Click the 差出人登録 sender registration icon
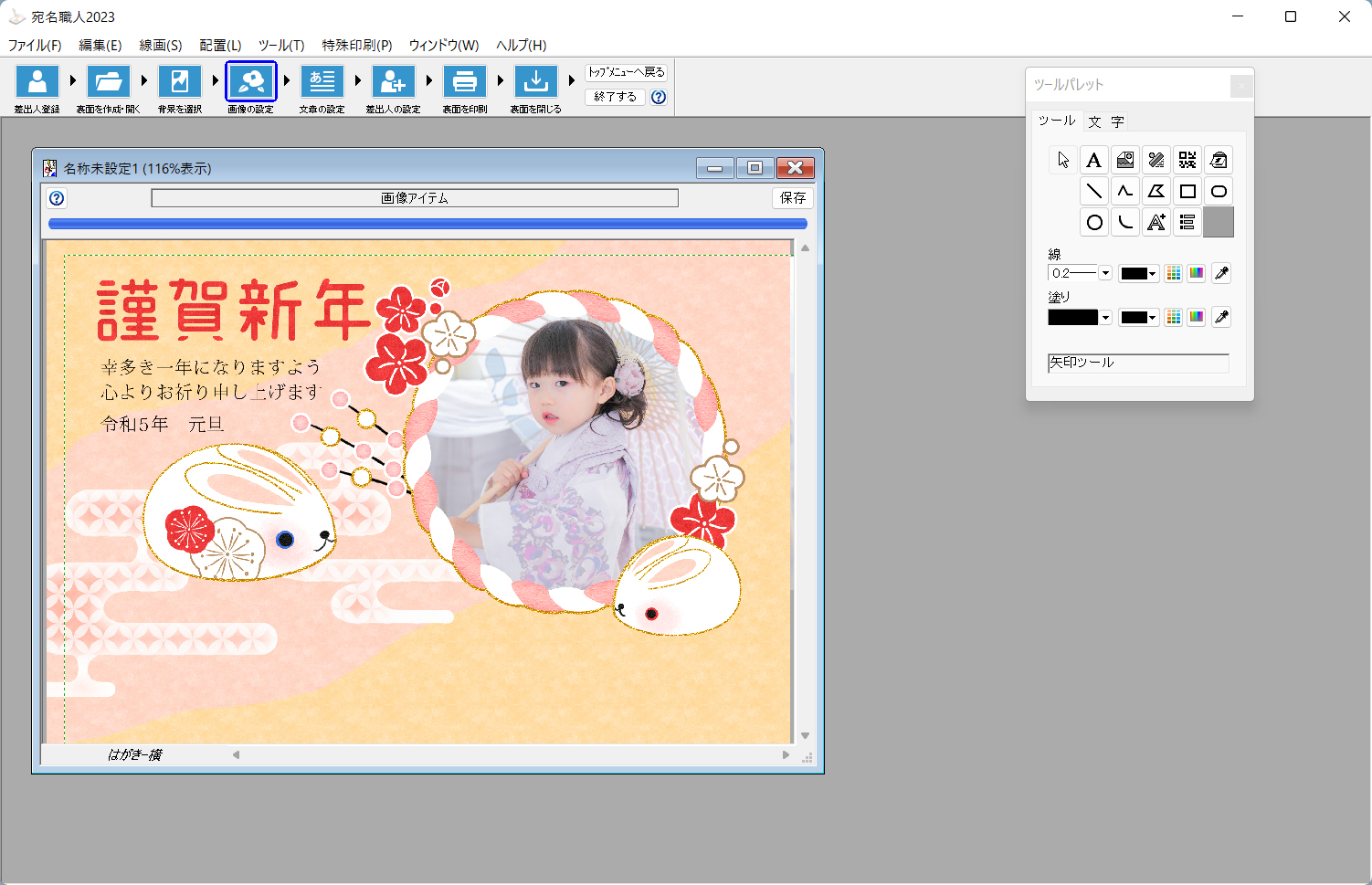The width and height of the screenshot is (1372, 885). point(37,82)
